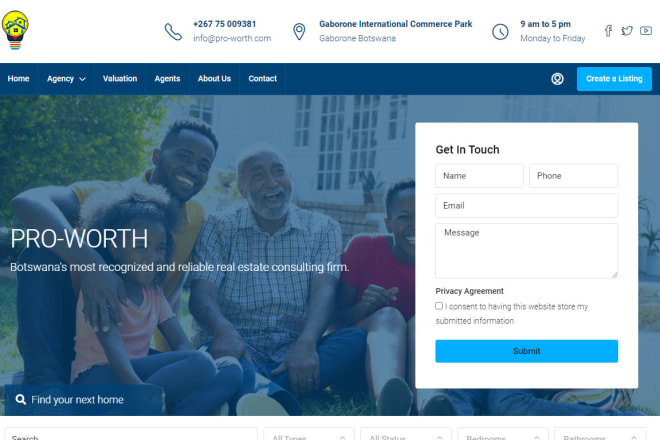660x440 pixels.
Task: Focus the Email input field
Action: 527,205
